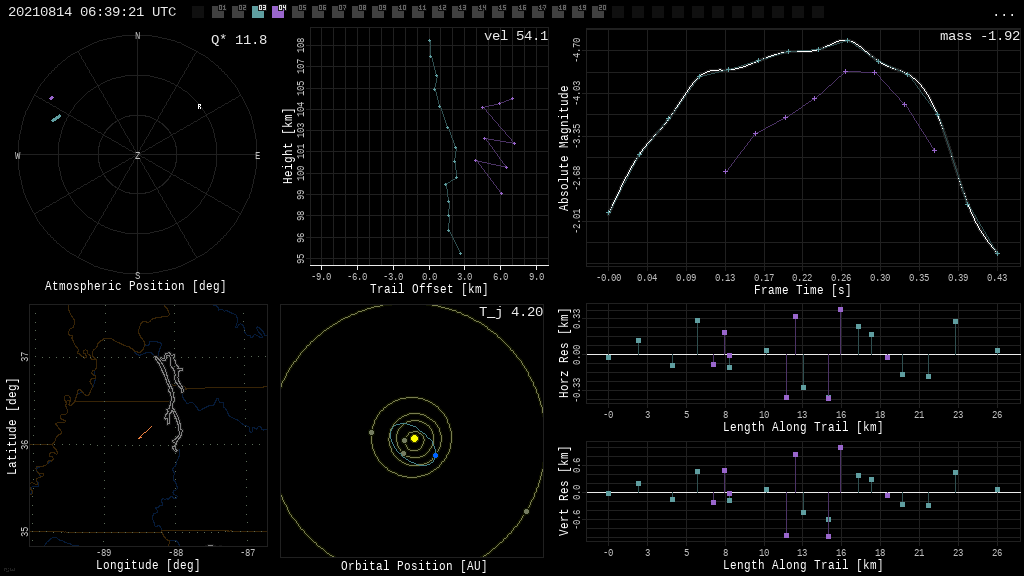Select the blue Earth dot in orbital plot
1024x576 pixels.
(x=435, y=456)
